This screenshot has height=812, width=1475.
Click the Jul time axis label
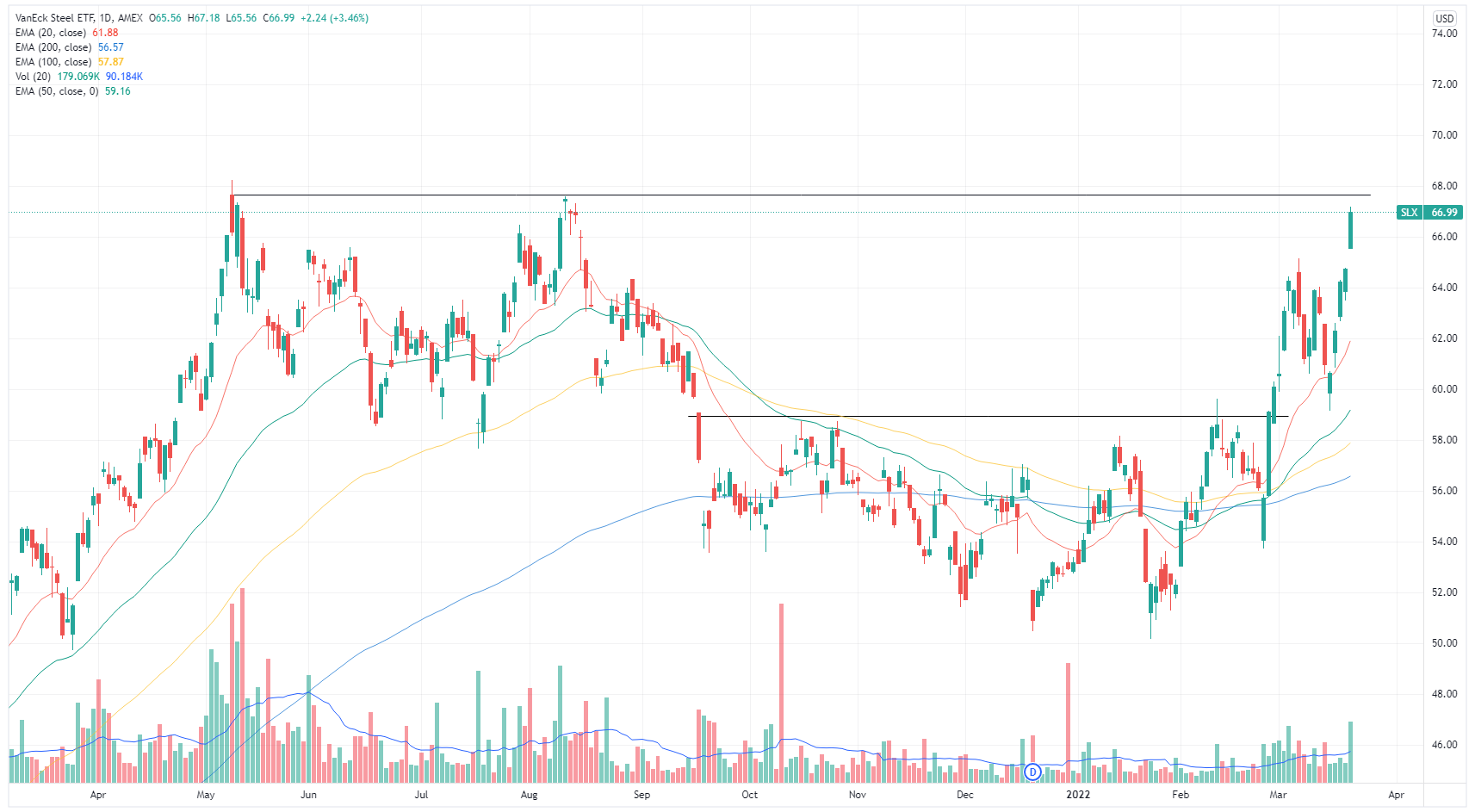pos(421,795)
